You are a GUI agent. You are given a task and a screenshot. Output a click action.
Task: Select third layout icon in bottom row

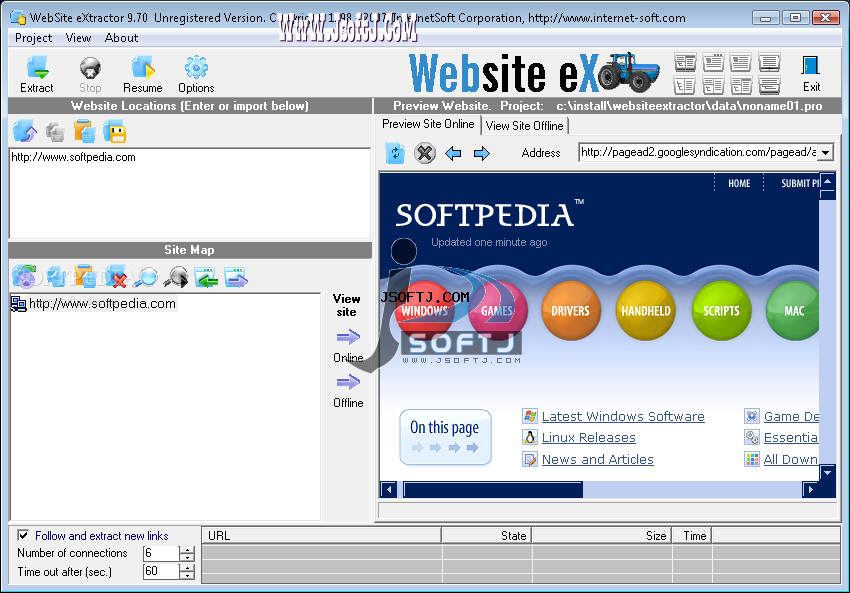click(x=740, y=85)
